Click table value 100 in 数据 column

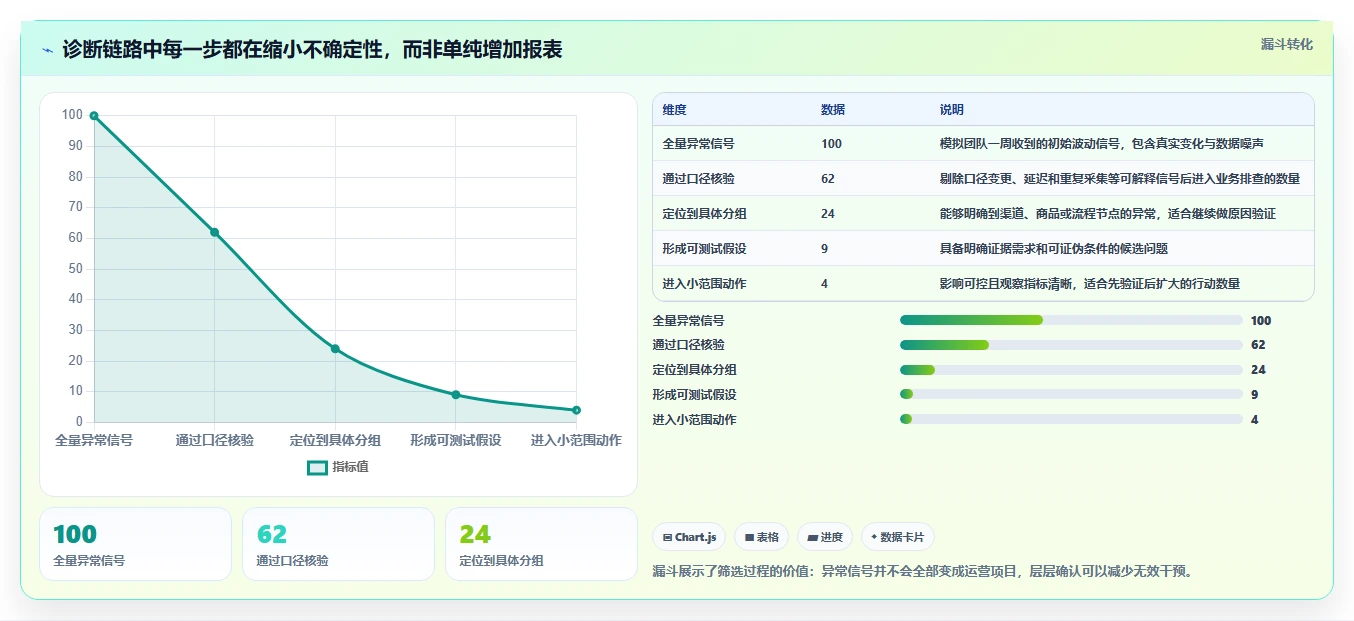831,144
